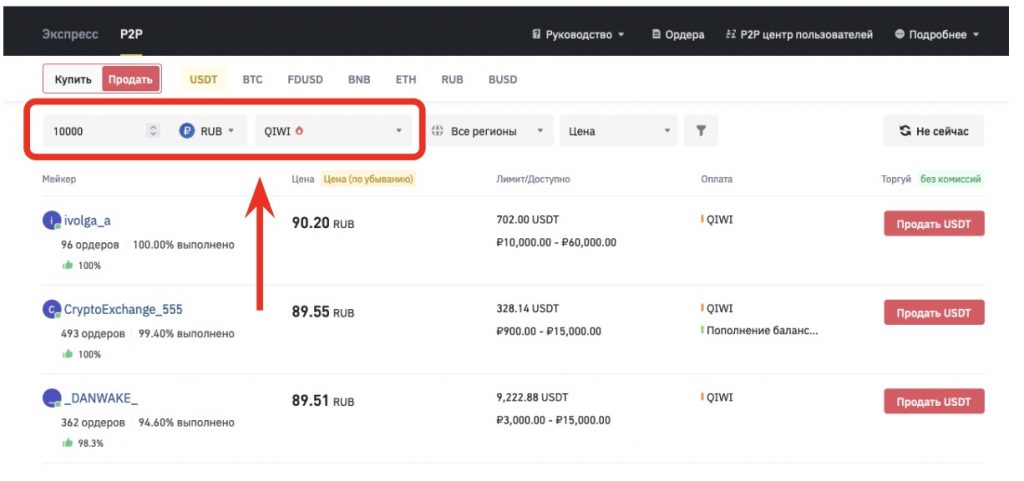Select the FDUSD crypto tab
Viewport: 1024px width, 481px height.
pos(305,80)
